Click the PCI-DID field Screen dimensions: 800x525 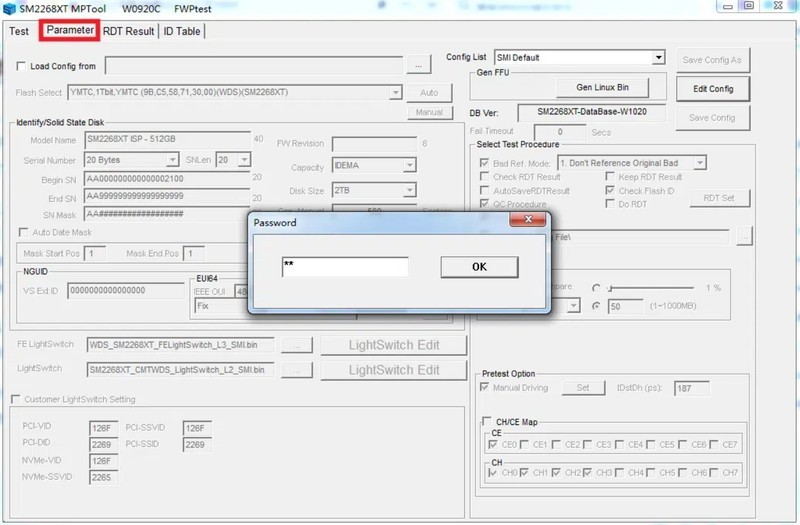point(103,444)
